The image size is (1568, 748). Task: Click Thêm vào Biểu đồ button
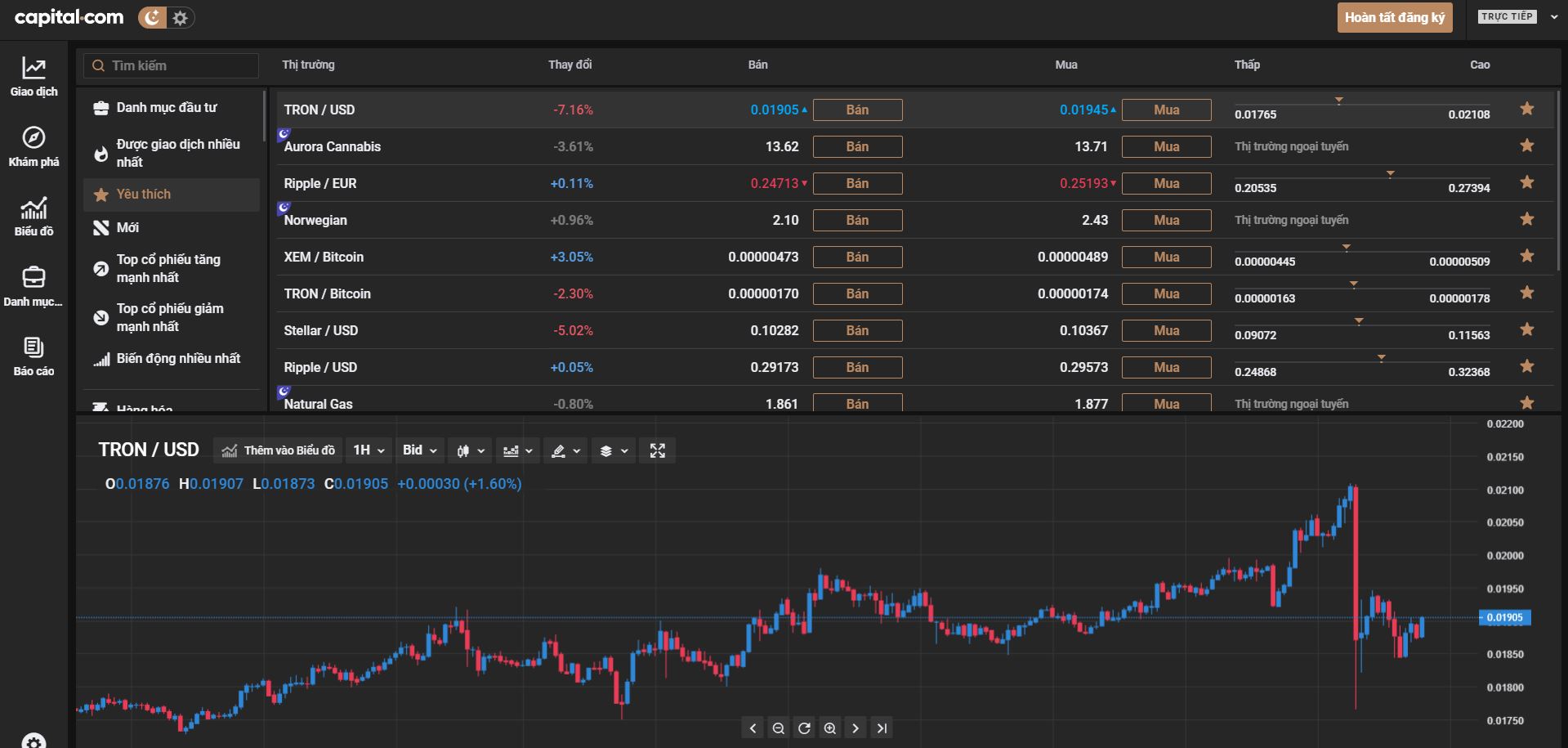278,450
